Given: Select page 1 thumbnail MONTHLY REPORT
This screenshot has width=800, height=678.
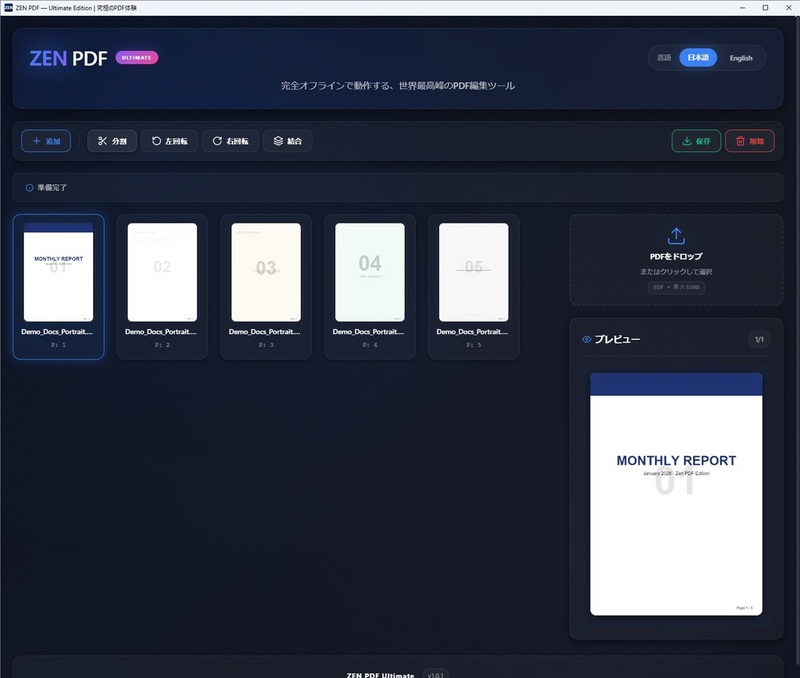Looking at the screenshot, I should click(58, 272).
